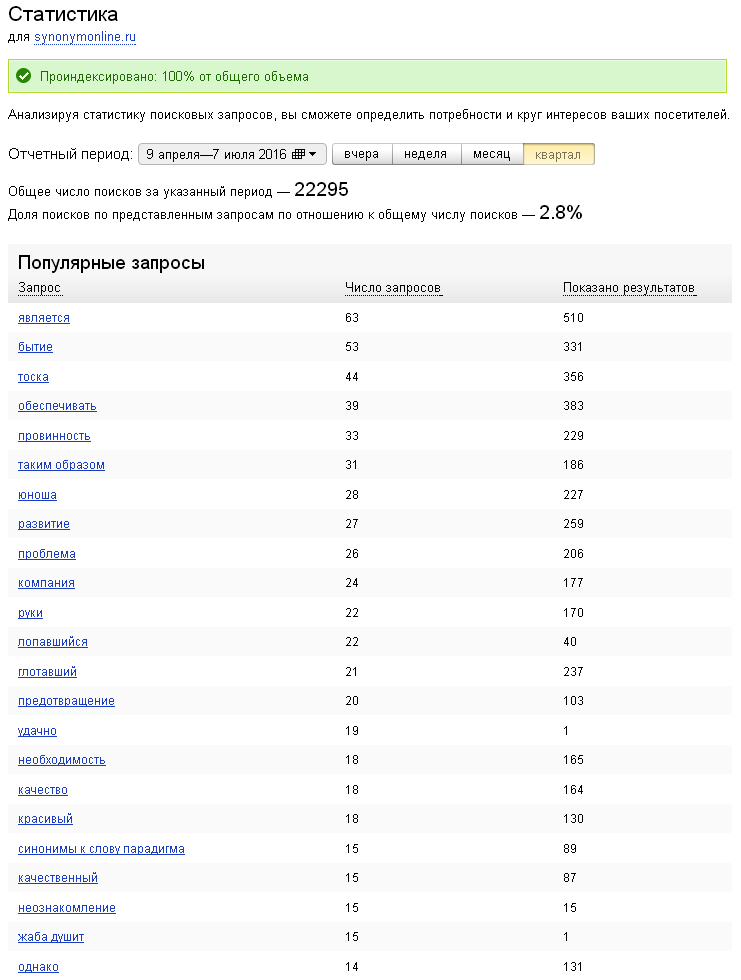Click the "предотвращение" query link
741x980 pixels.
coord(66,701)
